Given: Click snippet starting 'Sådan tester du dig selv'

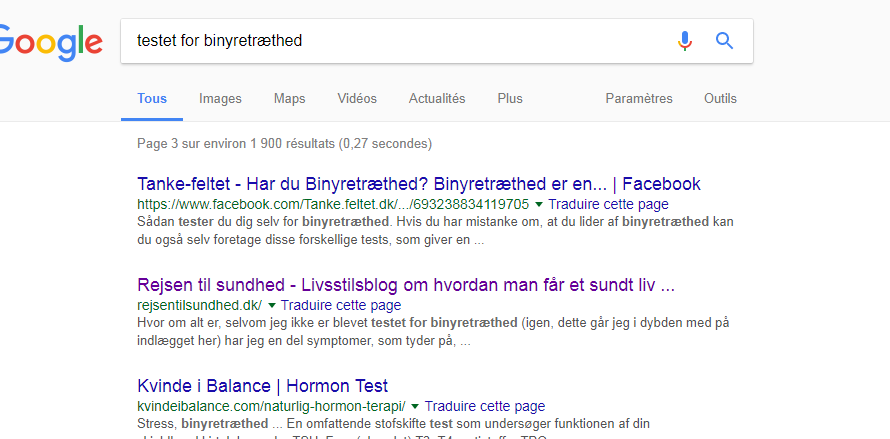Looking at the screenshot, I should click(x=435, y=231).
